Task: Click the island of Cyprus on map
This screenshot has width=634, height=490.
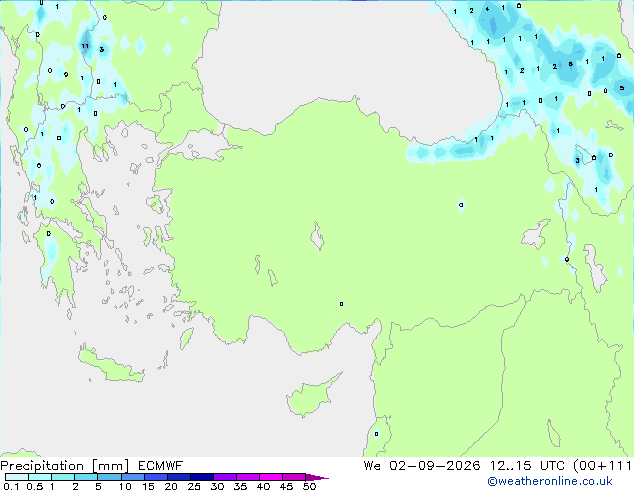Action: [309, 397]
